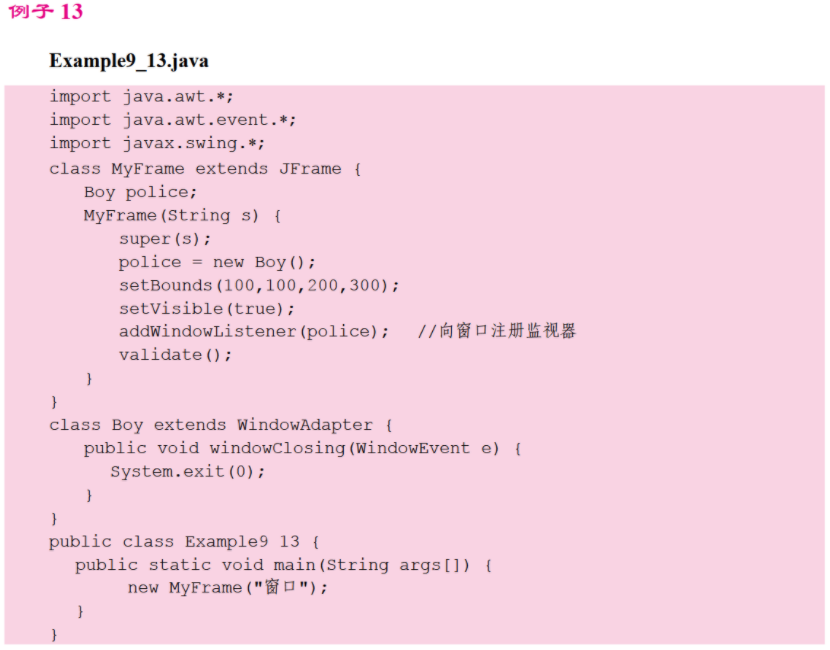Click the "police = new Boy();" line

[x=216, y=262]
